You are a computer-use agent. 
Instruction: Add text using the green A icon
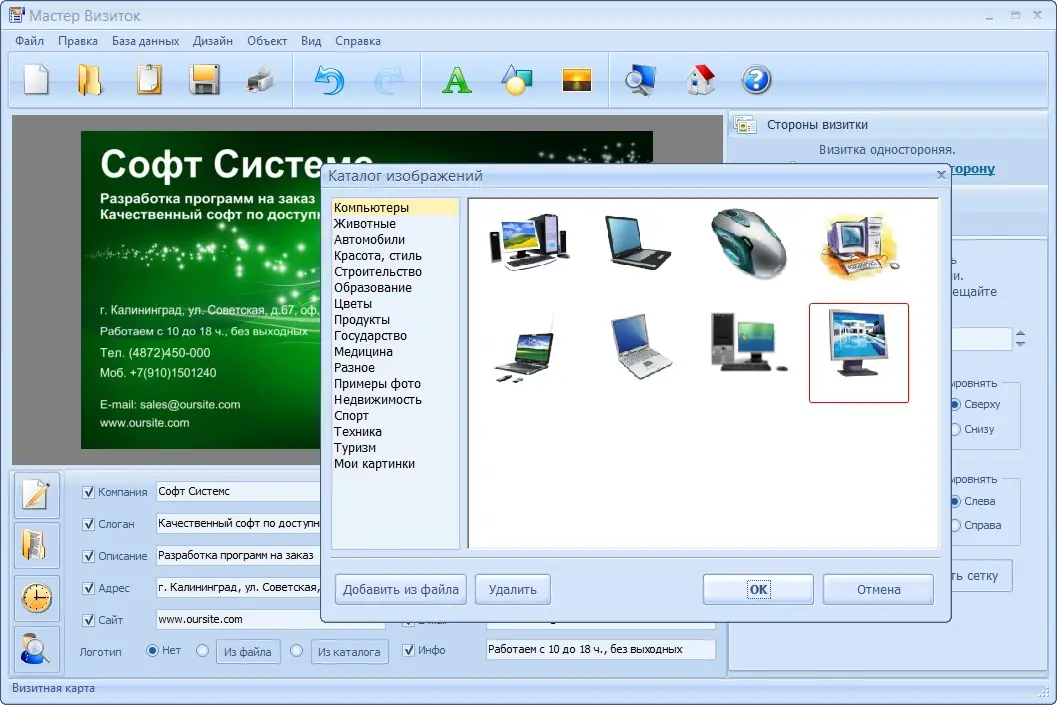[456, 80]
